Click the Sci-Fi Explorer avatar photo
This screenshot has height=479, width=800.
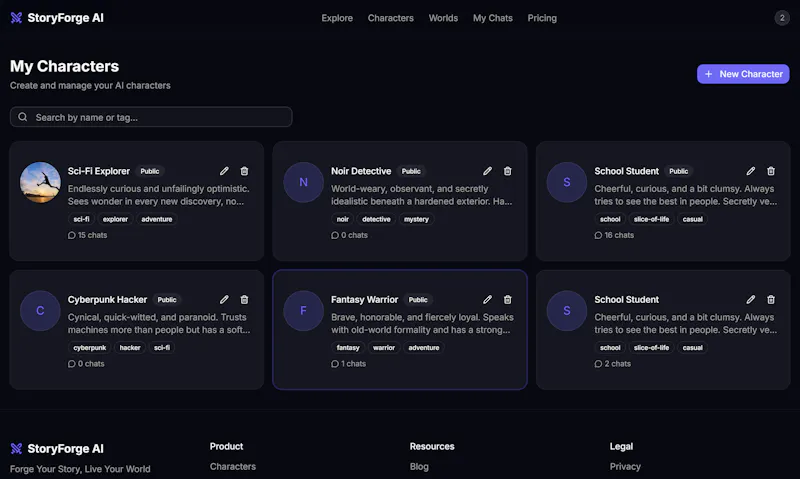[x=40, y=182]
